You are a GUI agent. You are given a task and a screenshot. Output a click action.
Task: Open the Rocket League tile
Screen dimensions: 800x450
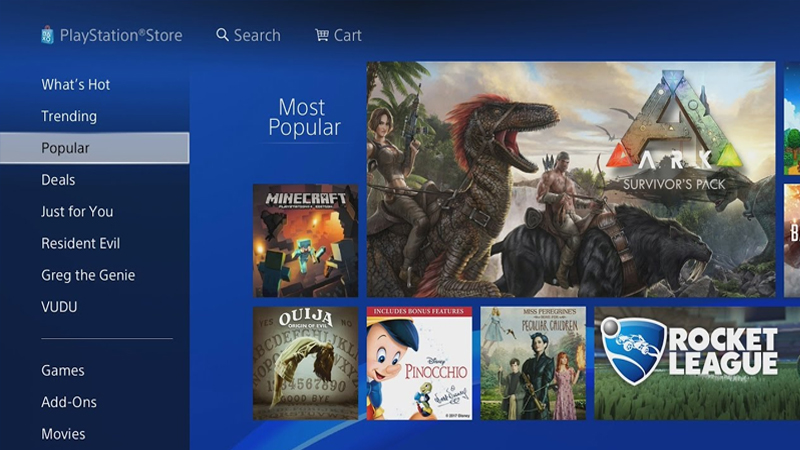(x=697, y=363)
